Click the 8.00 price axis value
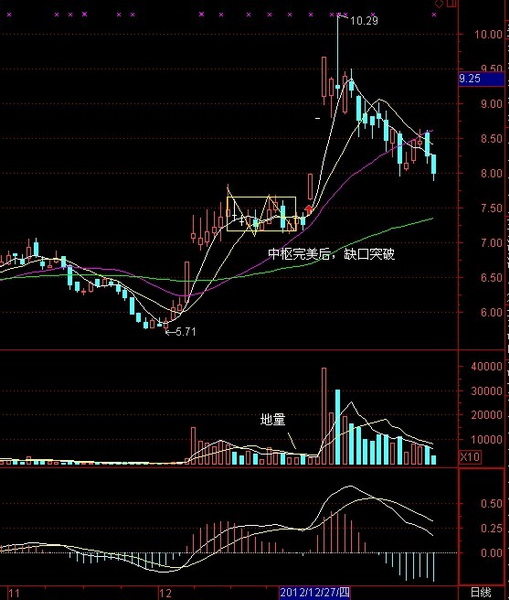Image resolution: width=509 pixels, height=600 pixels. [491, 173]
